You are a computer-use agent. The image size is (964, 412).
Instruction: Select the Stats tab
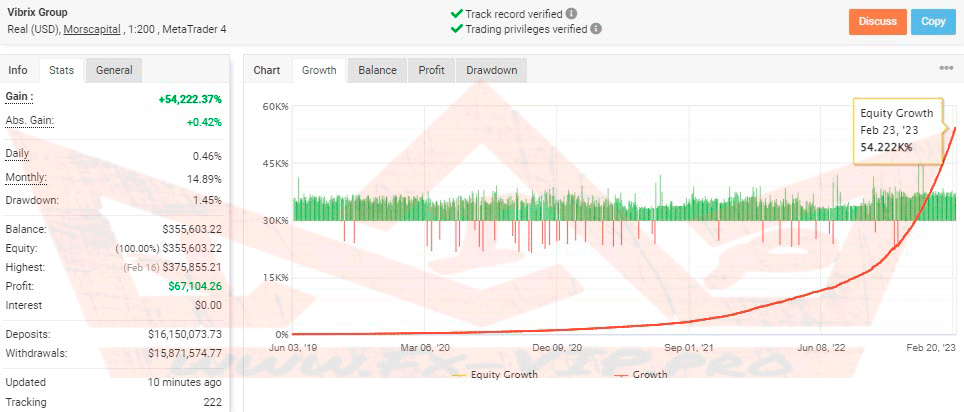click(x=61, y=70)
